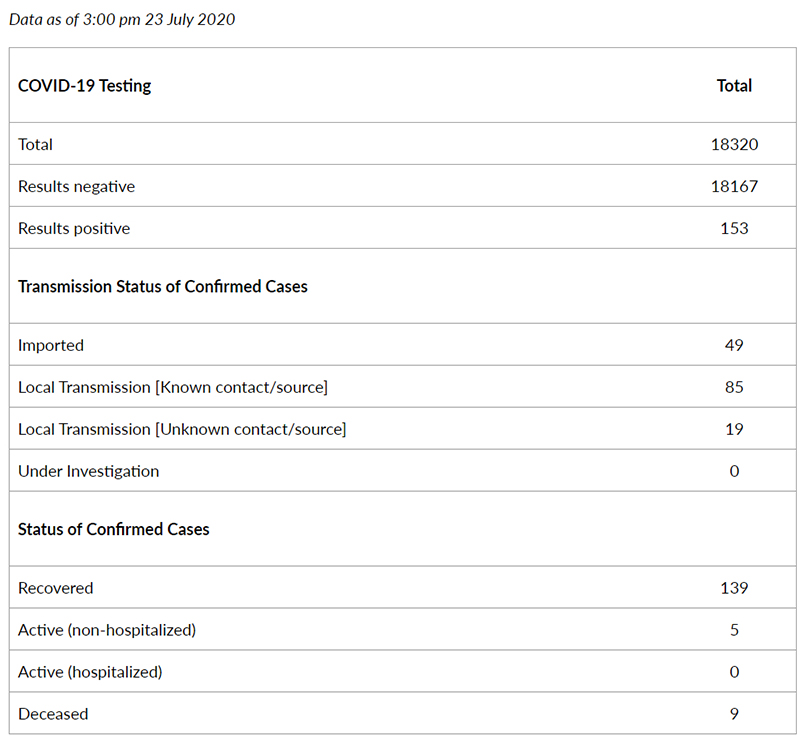
Task: Select the Total column header
Action: [x=734, y=86]
